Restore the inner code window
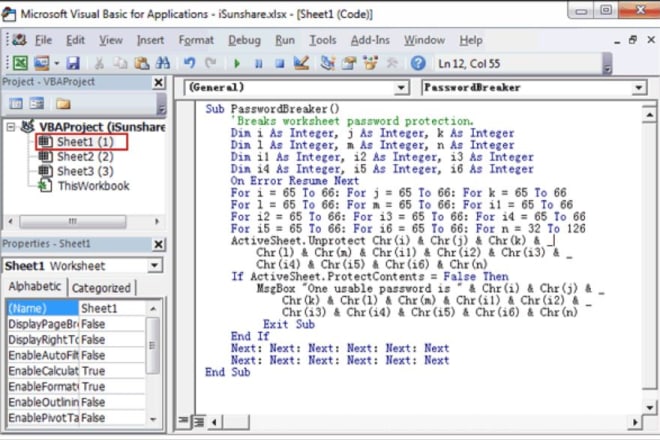This screenshot has width=660, height=440. [x=632, y=40]
